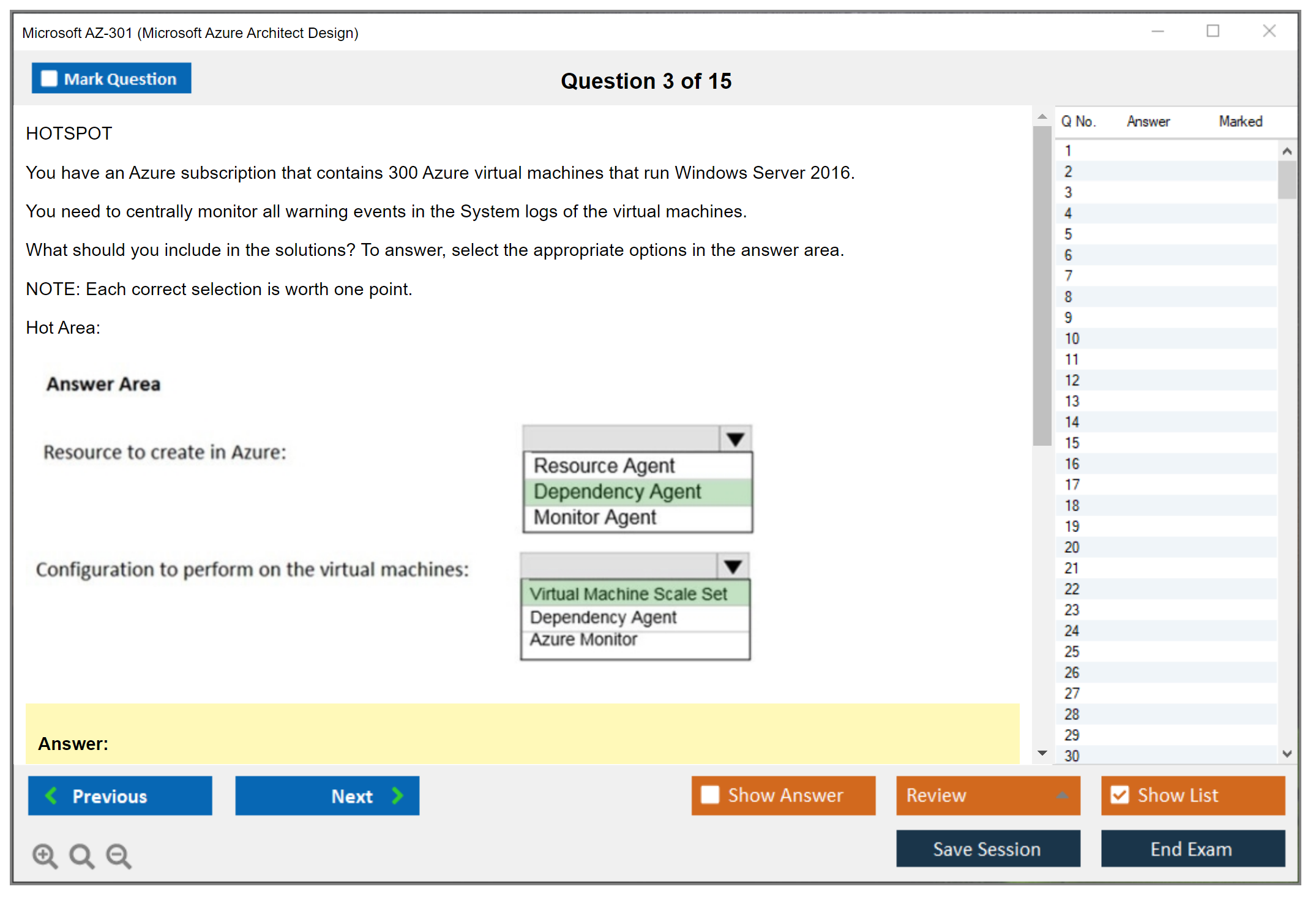This screenshot has width=1316, height=900.
Task: Click the reset zoom magnifier icon
Action: [x=81, y=855]
